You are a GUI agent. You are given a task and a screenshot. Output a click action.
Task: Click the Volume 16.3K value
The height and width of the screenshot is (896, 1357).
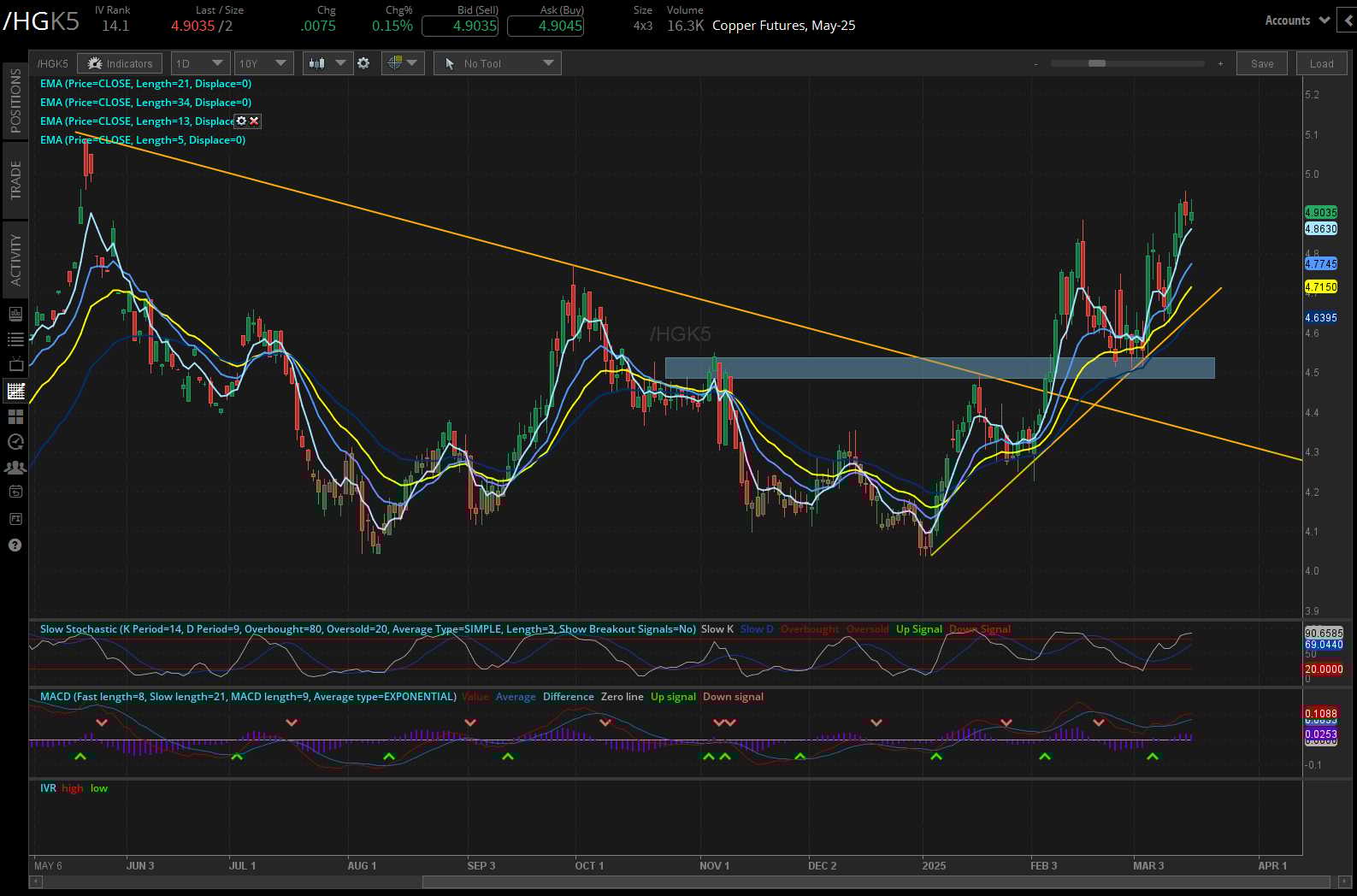coord(686,26)
